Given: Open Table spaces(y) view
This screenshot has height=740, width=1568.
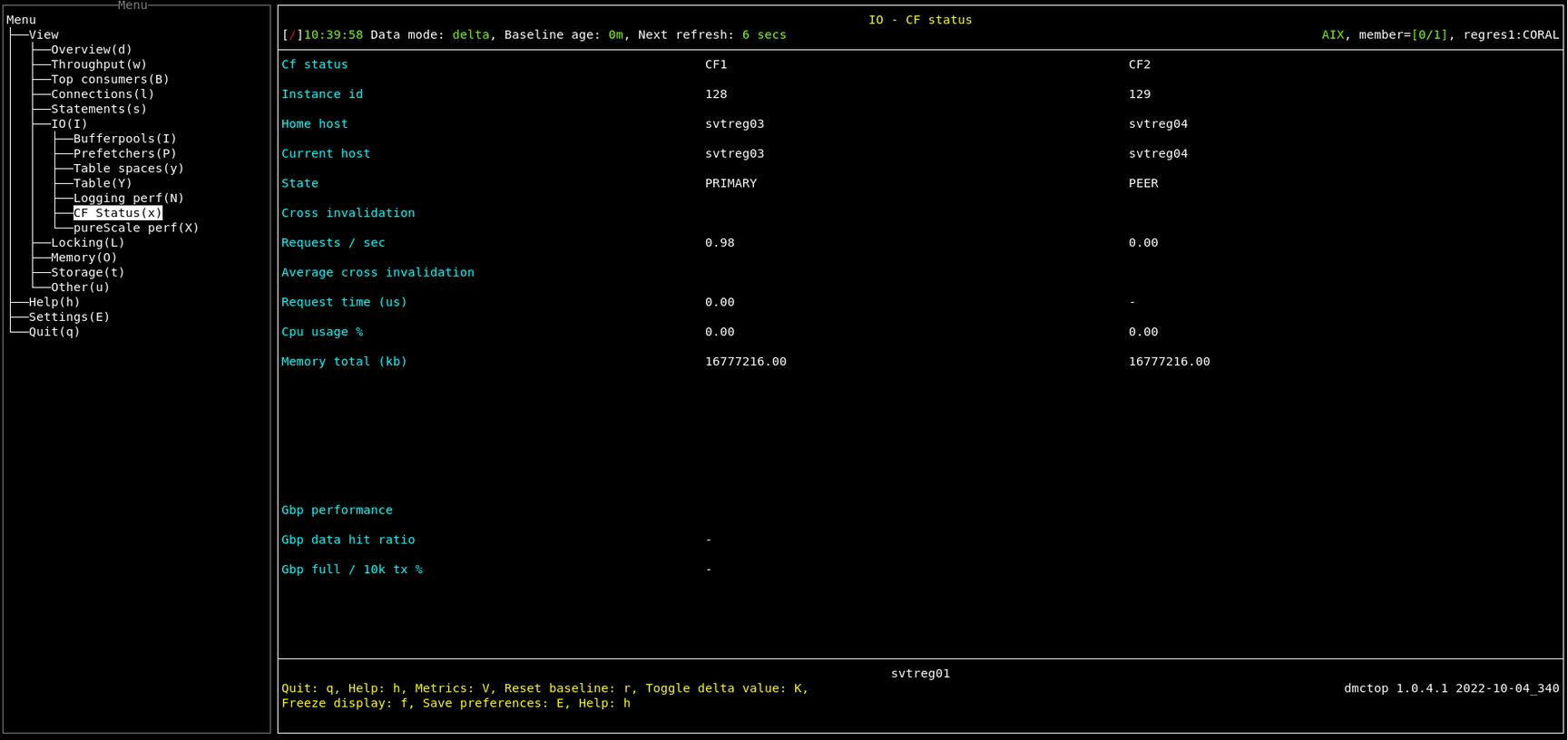Looking at the screenshot, I should point(129,169).
